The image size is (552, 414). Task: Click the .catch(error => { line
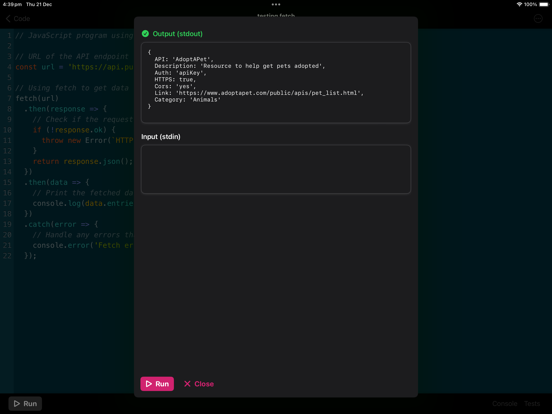pyautogui.click(x=61, y=224)
